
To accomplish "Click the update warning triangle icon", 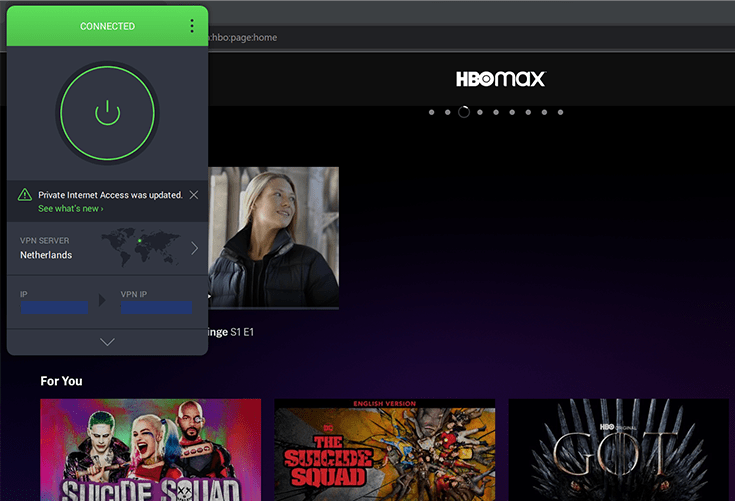I will click(x=24, y=194).
